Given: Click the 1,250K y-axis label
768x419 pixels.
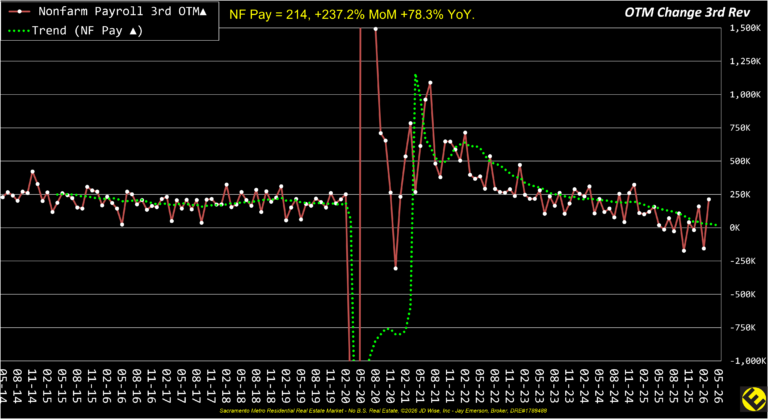Looking at the screenshot, I should coord(744,62).
